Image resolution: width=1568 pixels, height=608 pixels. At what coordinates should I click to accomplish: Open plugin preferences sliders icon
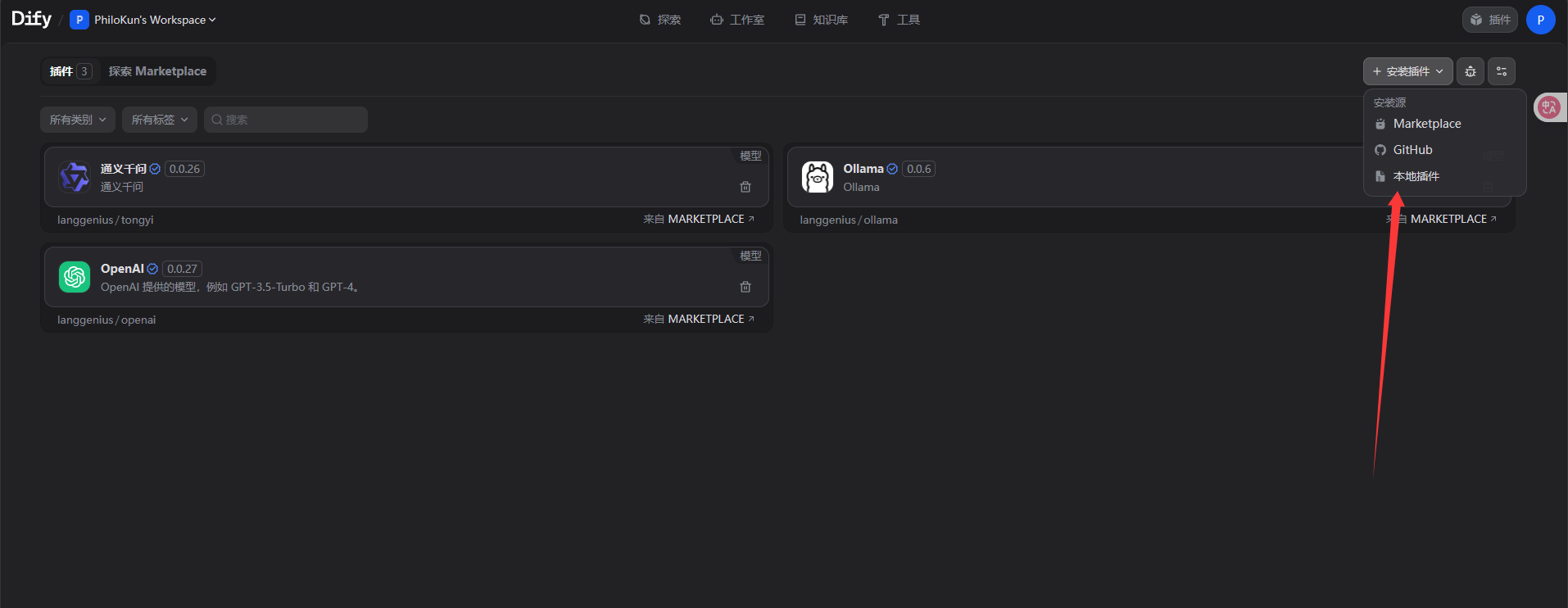click(1502, 71)
